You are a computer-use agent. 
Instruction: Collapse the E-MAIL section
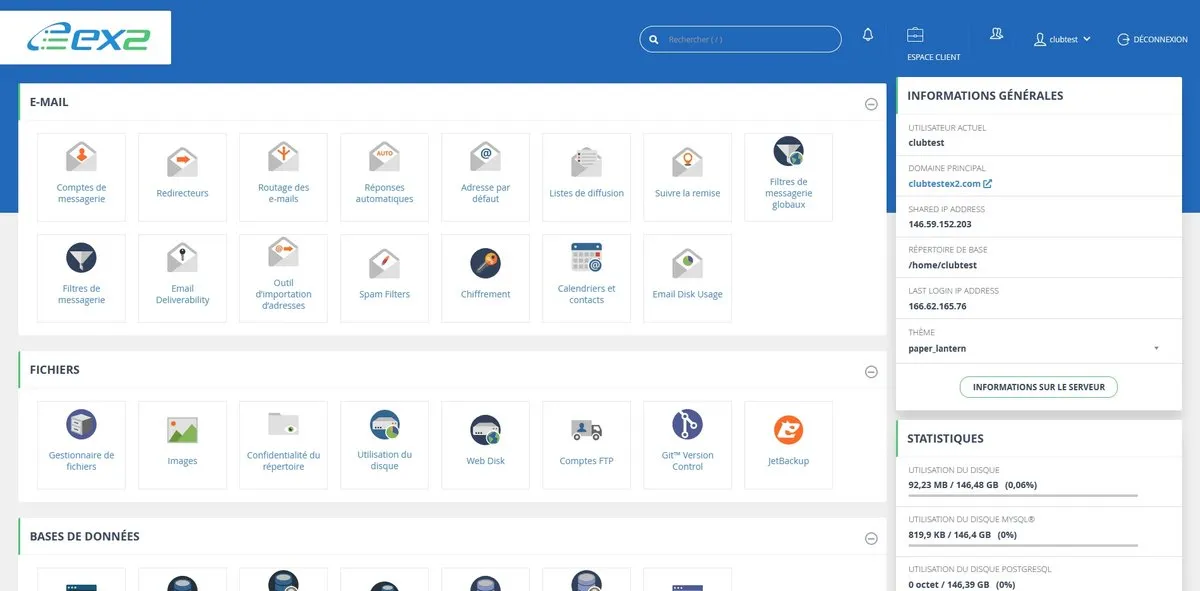click(871, 104)
